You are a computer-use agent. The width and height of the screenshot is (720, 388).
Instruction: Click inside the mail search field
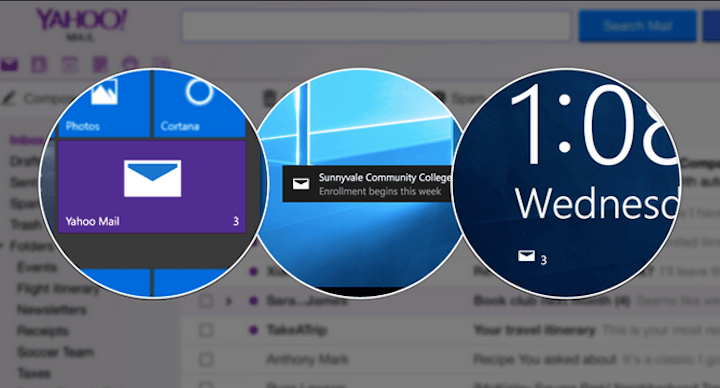[x=377, y=26]
